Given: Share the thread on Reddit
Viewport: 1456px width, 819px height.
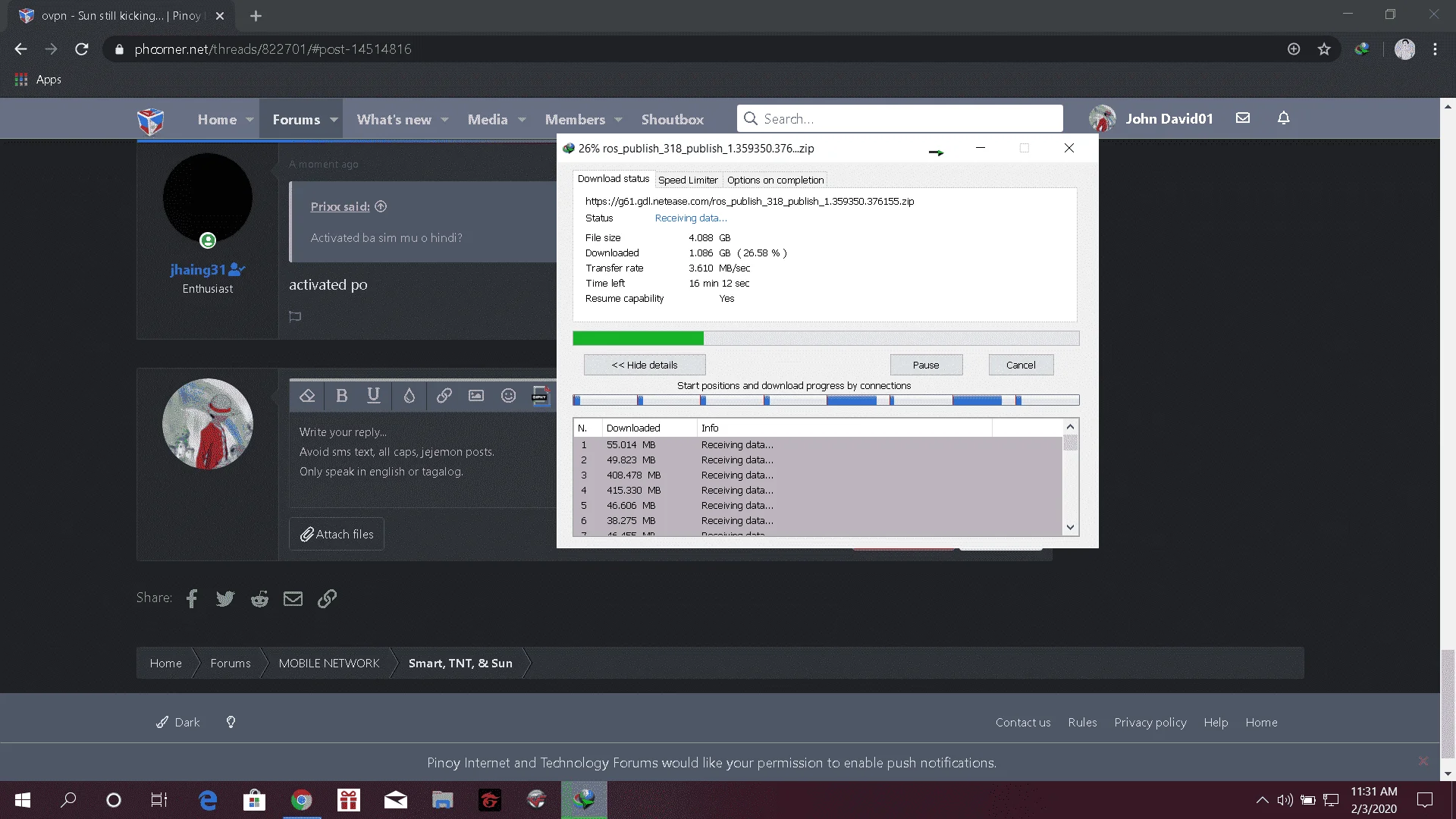Looking at the screenshot, I should coord(259,599).
